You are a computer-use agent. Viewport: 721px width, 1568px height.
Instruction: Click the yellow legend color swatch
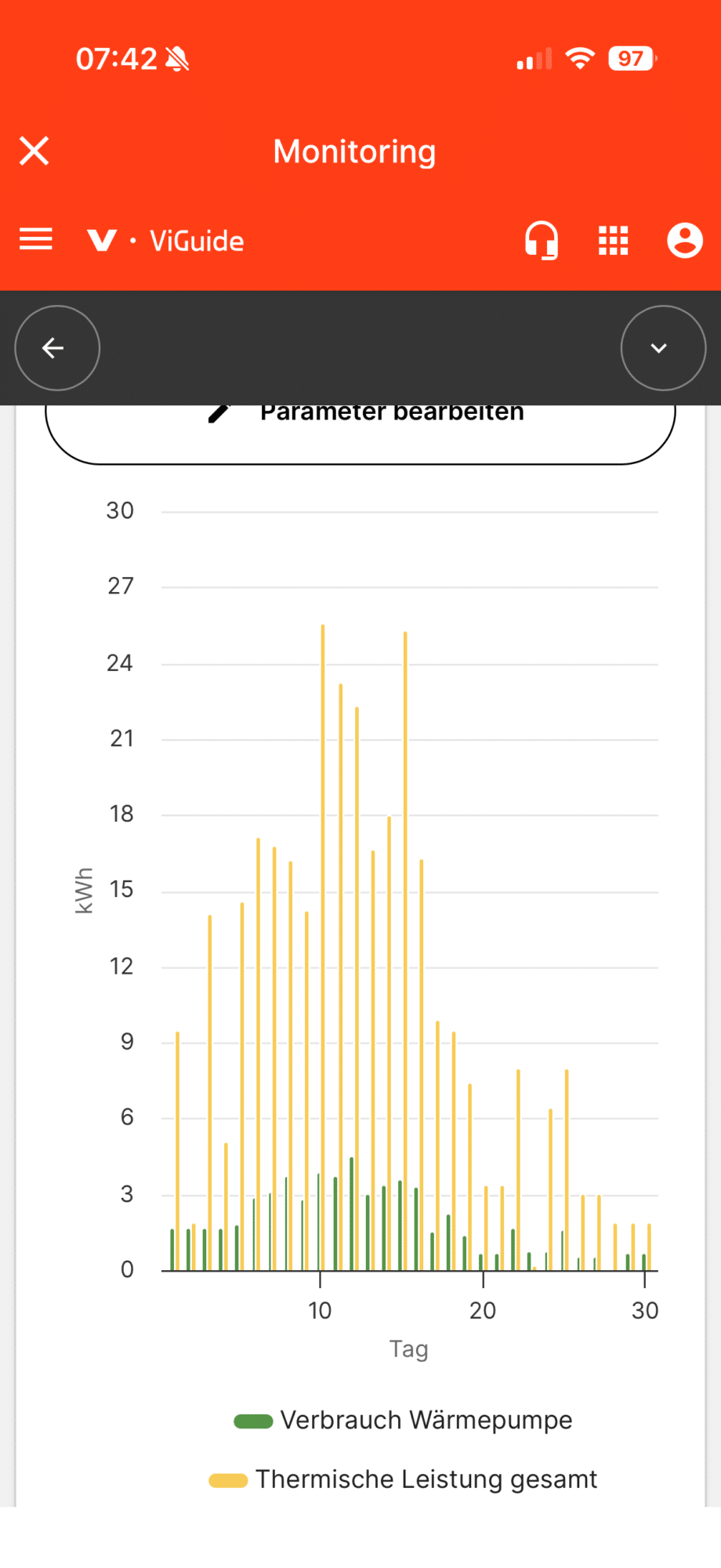[228, 1480]
